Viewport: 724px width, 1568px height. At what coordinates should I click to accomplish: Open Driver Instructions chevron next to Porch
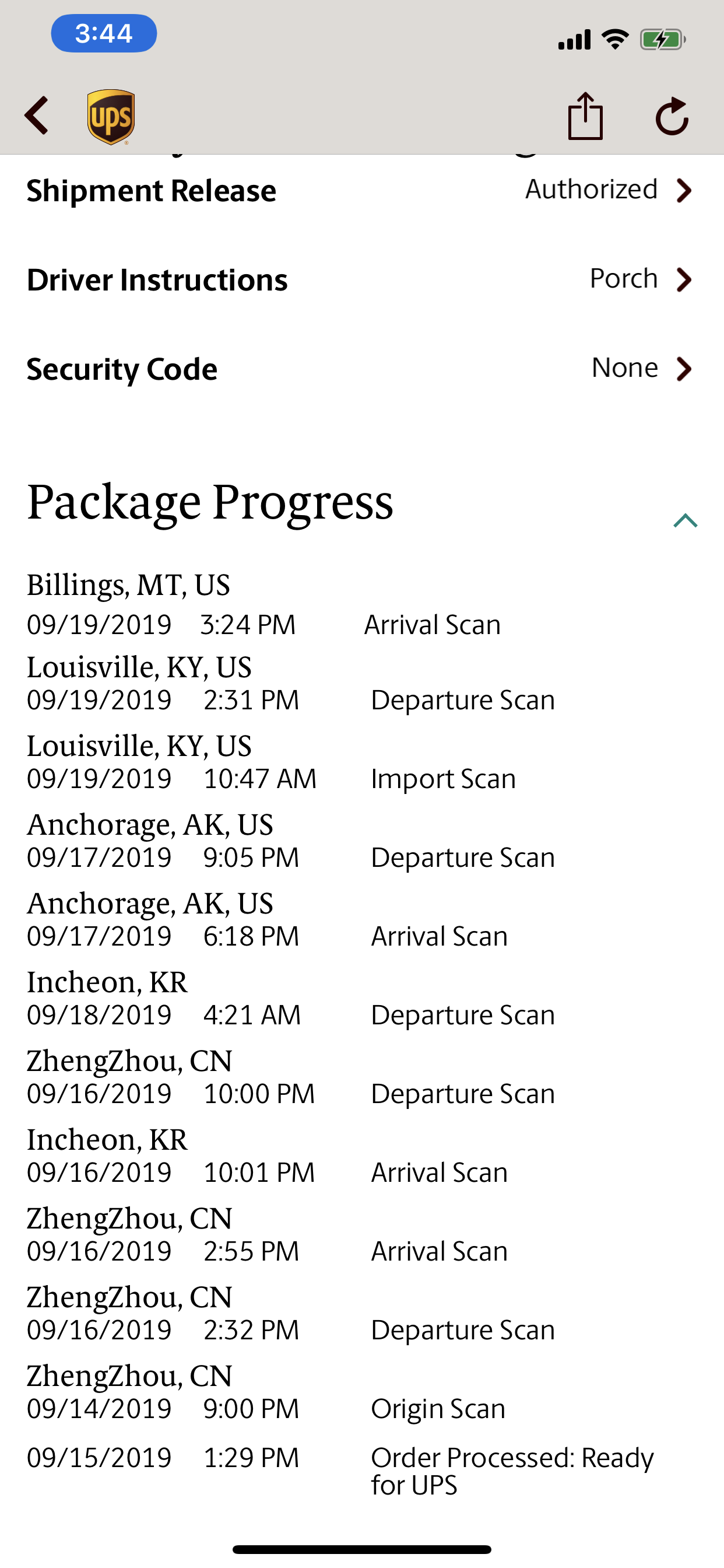point(684,280)
